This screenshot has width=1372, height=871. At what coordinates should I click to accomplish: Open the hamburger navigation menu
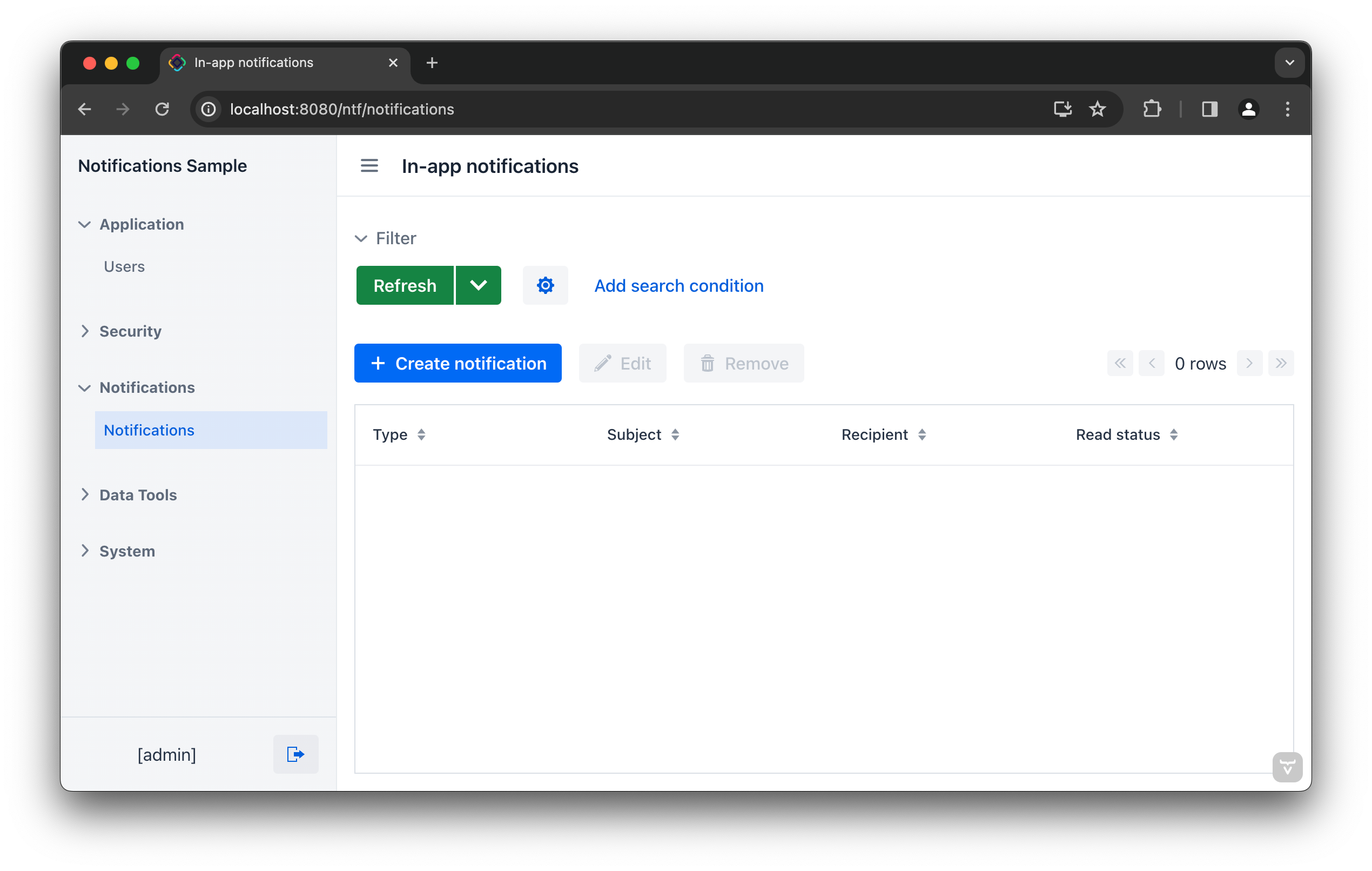pyautogui.click(x=369, y=166)
